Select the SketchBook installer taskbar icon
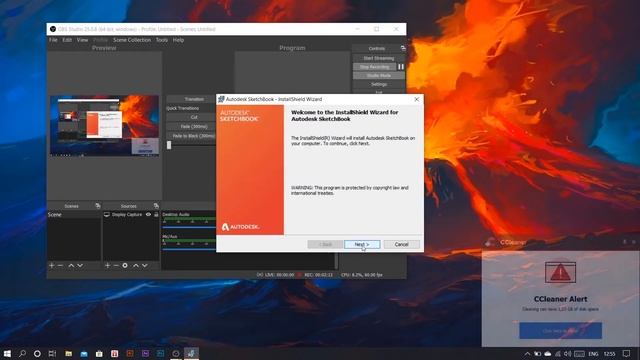Screen dimensions: 640x360 [x=191, y=353]
